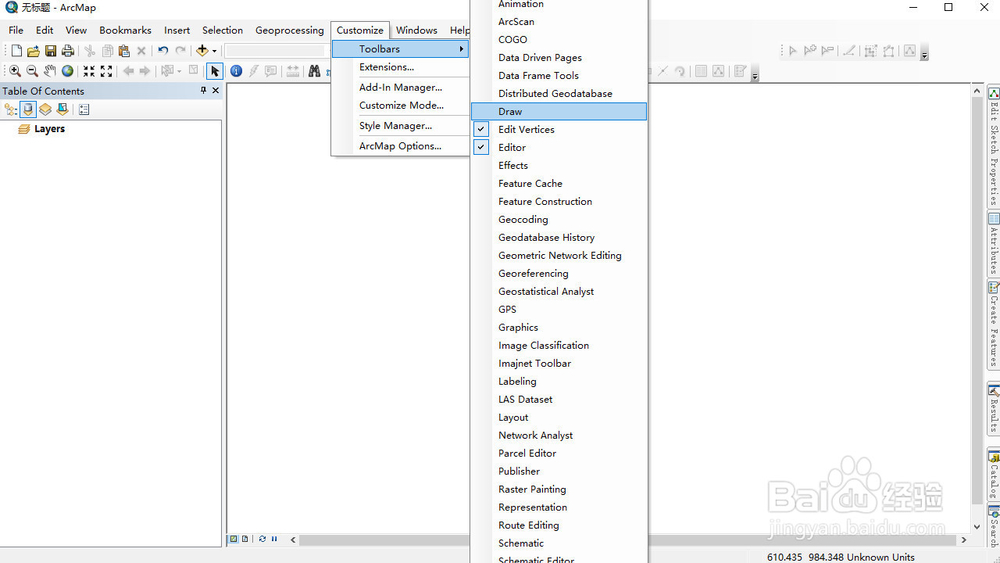
Task: Click the Fixed Zoom In arrows icon
Action: [x=89, y=71]
